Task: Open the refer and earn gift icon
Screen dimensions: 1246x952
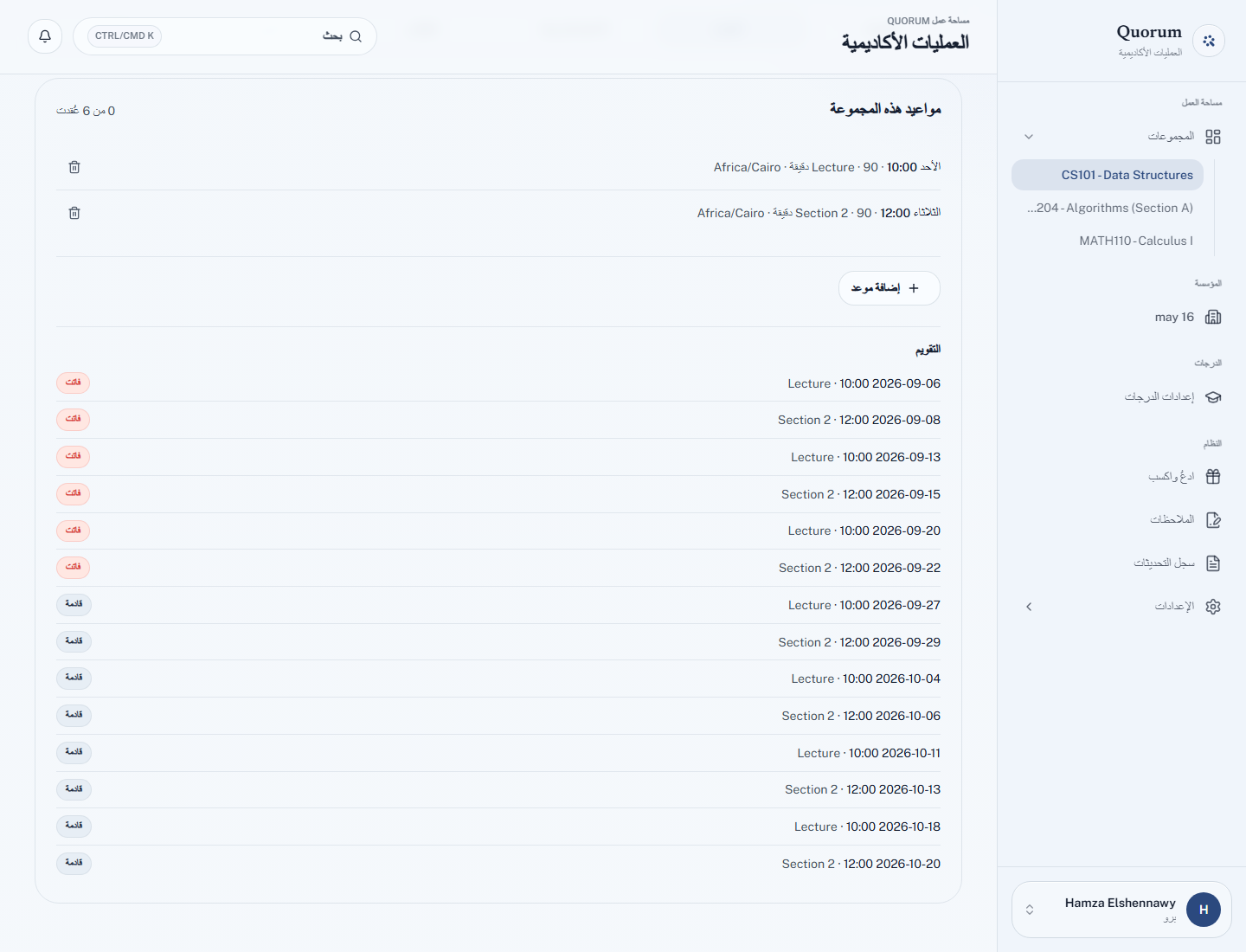Action: [1213, 477]
